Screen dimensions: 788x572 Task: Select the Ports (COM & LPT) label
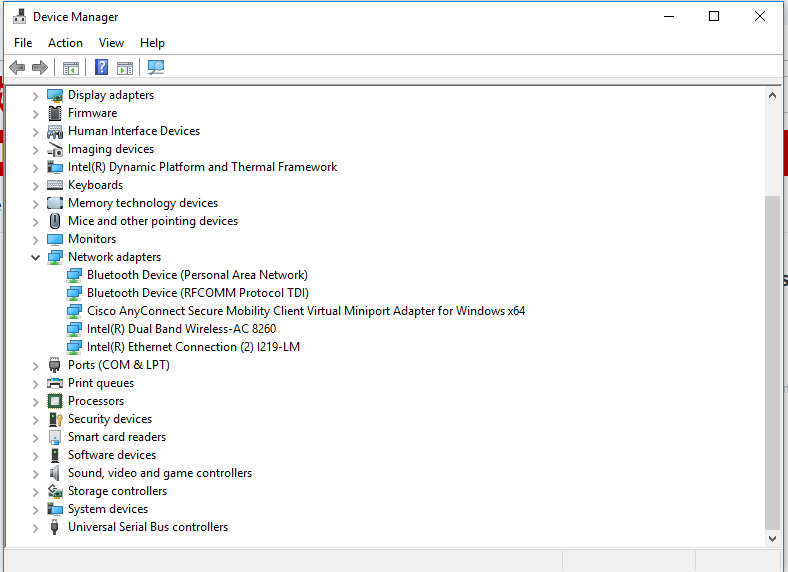(119, 365)
